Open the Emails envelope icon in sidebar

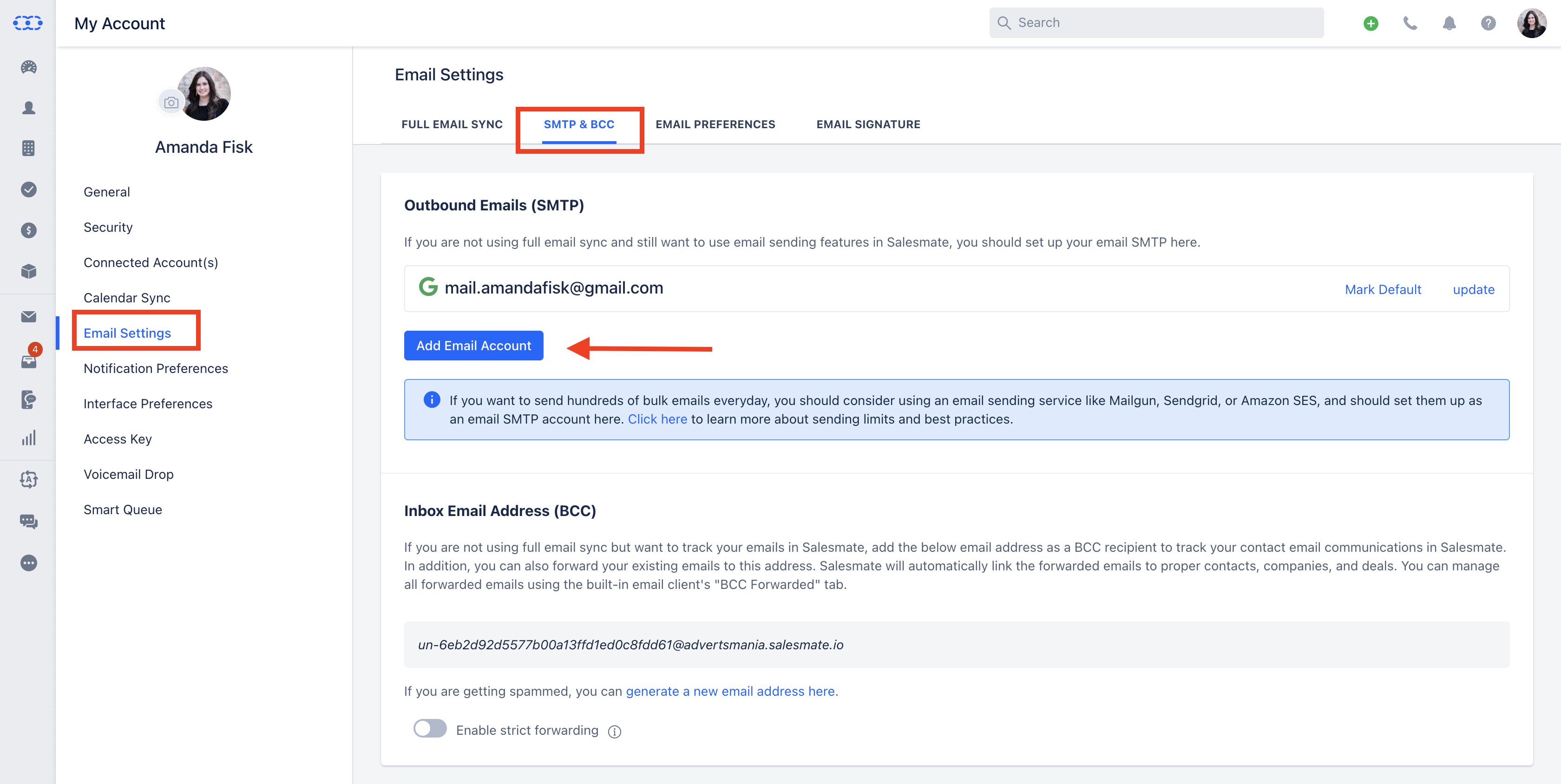tap(28, 316)
